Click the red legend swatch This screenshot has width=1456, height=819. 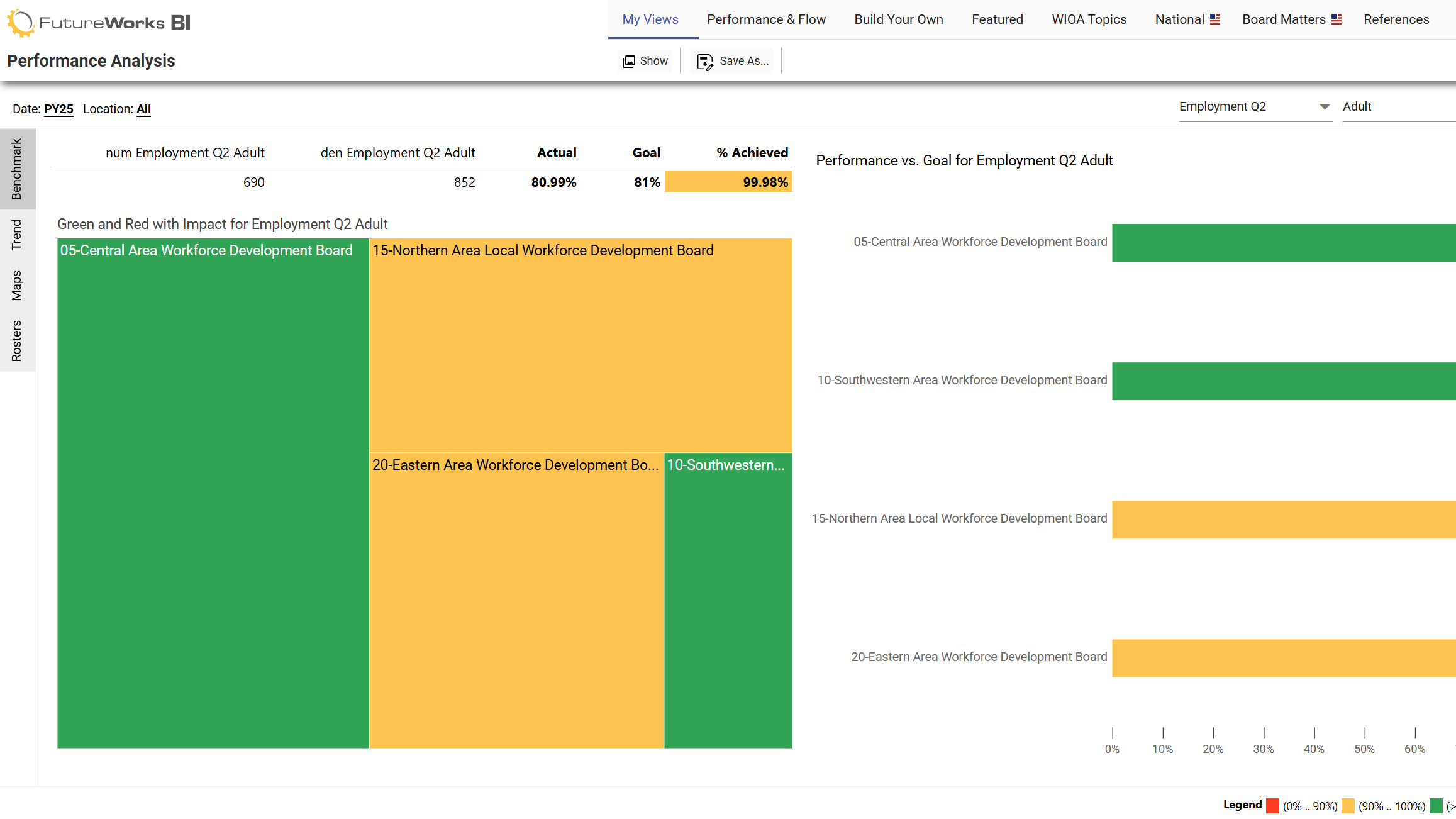tap(1272, 806)
